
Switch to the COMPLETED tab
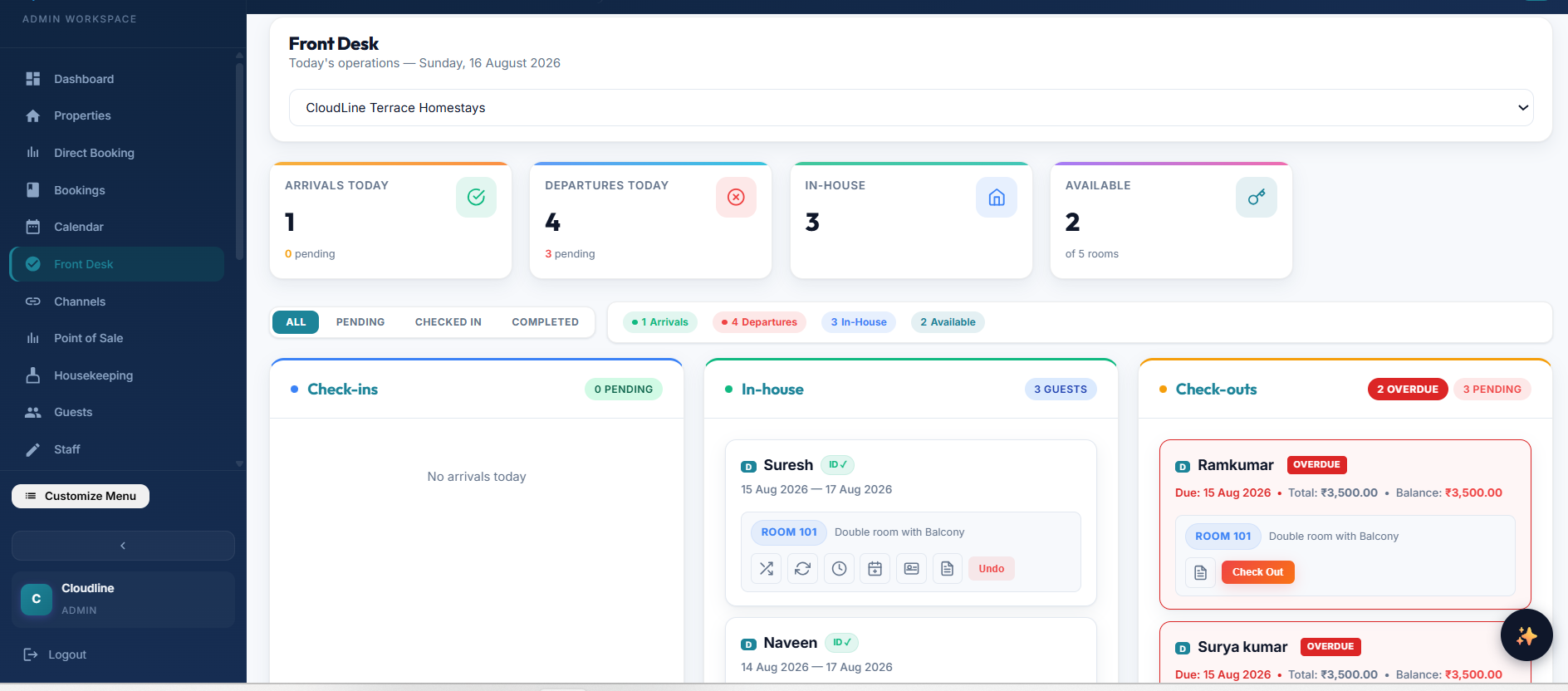click(x=545, y=322)
